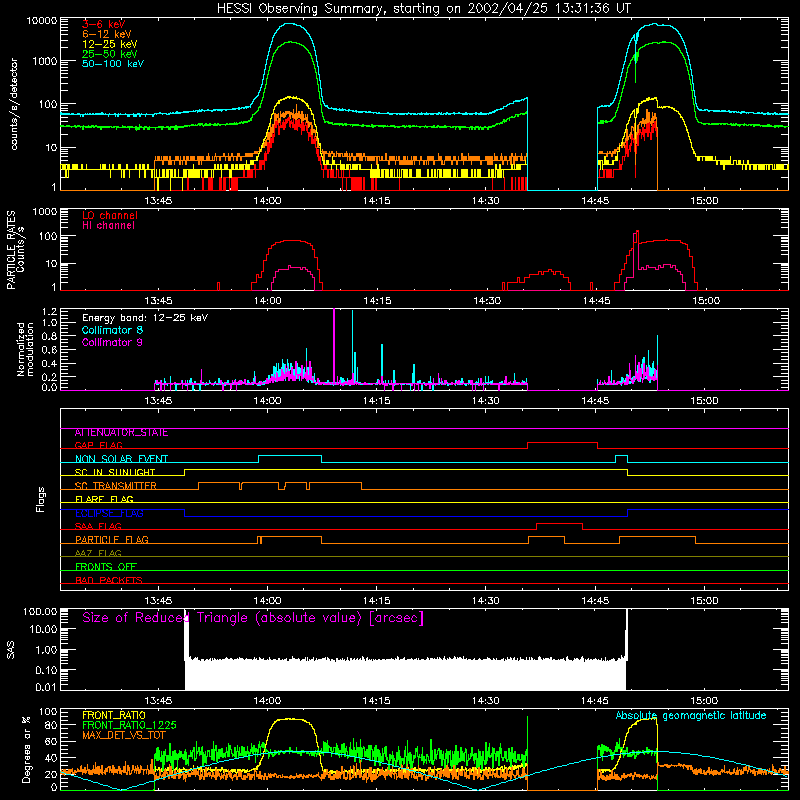Select the SC_TRANSMITTER flag label
The image size is (800, 800).
point(116,486)
